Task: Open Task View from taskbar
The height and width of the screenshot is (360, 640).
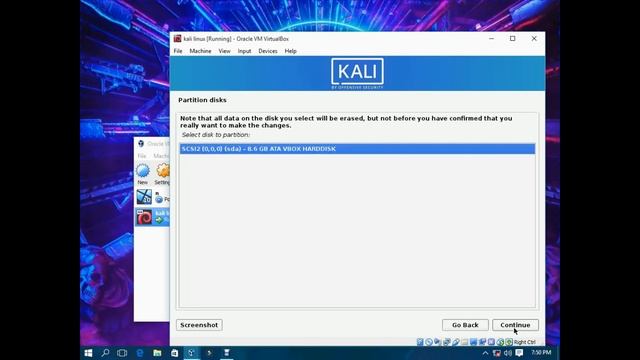Action: (122, 353)
